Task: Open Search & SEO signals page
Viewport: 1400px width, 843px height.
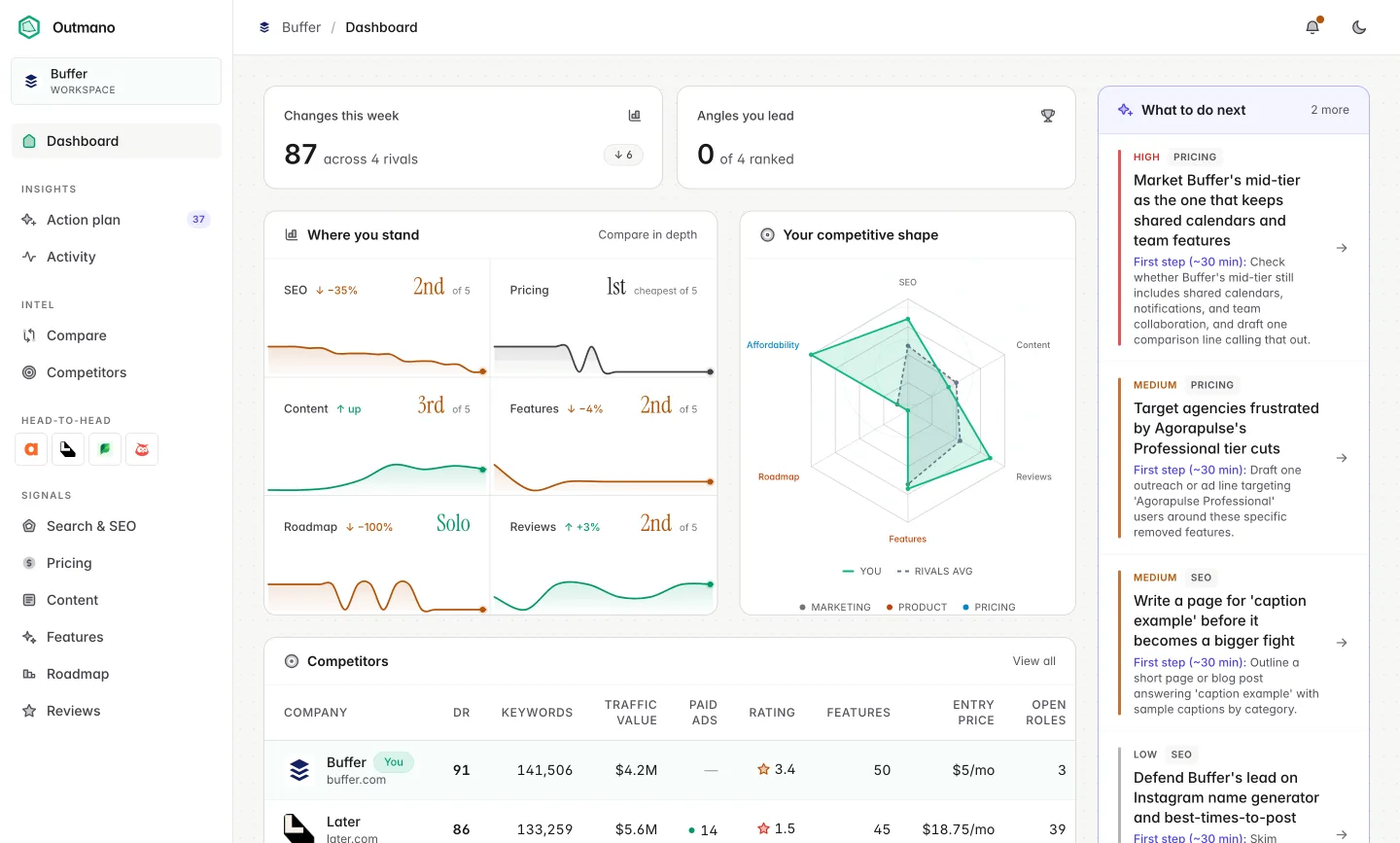Action: pyautogui.click(x=116, y=526)
